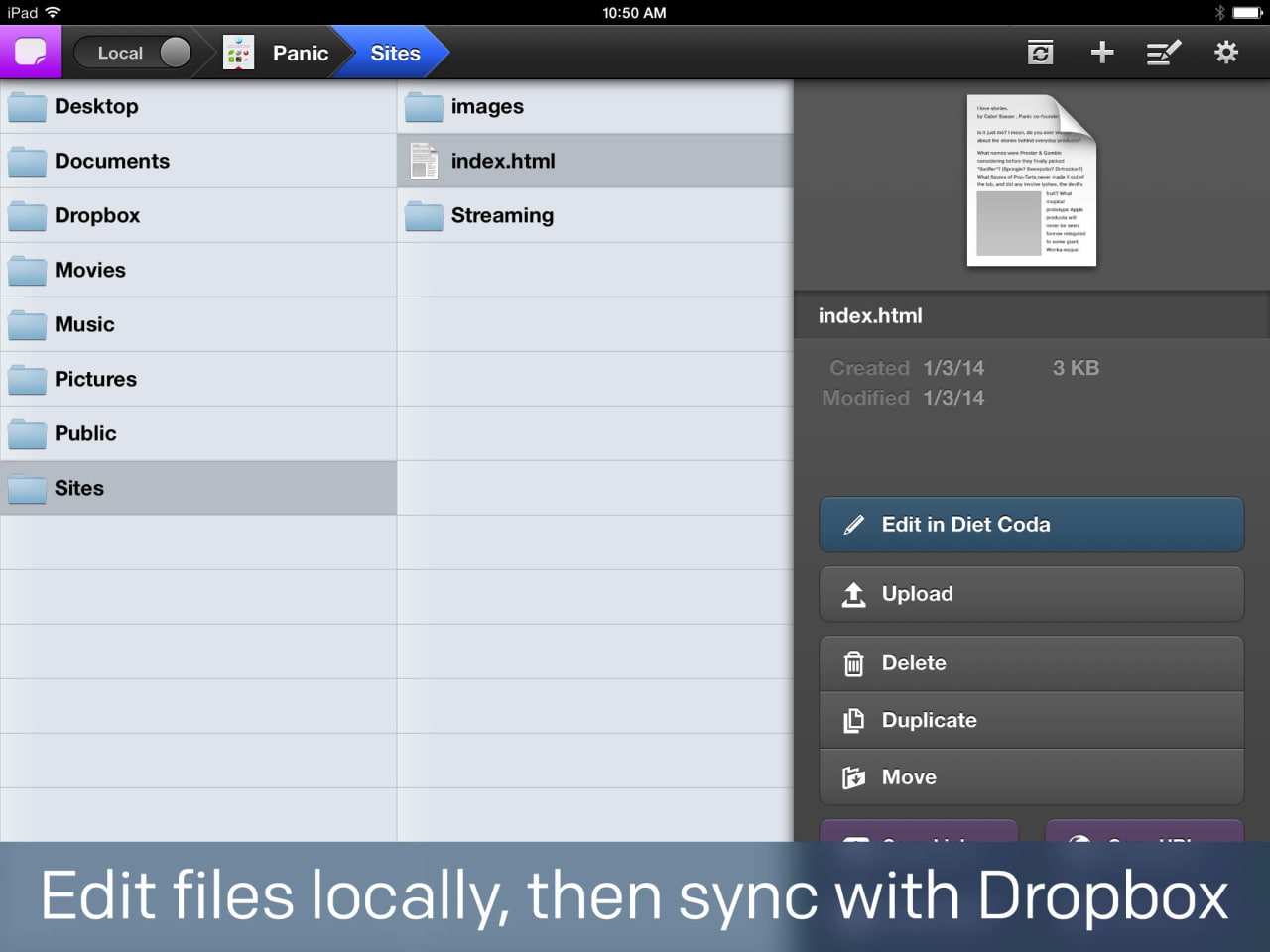The height and width of the screenshot is (952, 1270).
Task: Open the Dropbox folder
Action: point(97,215)
